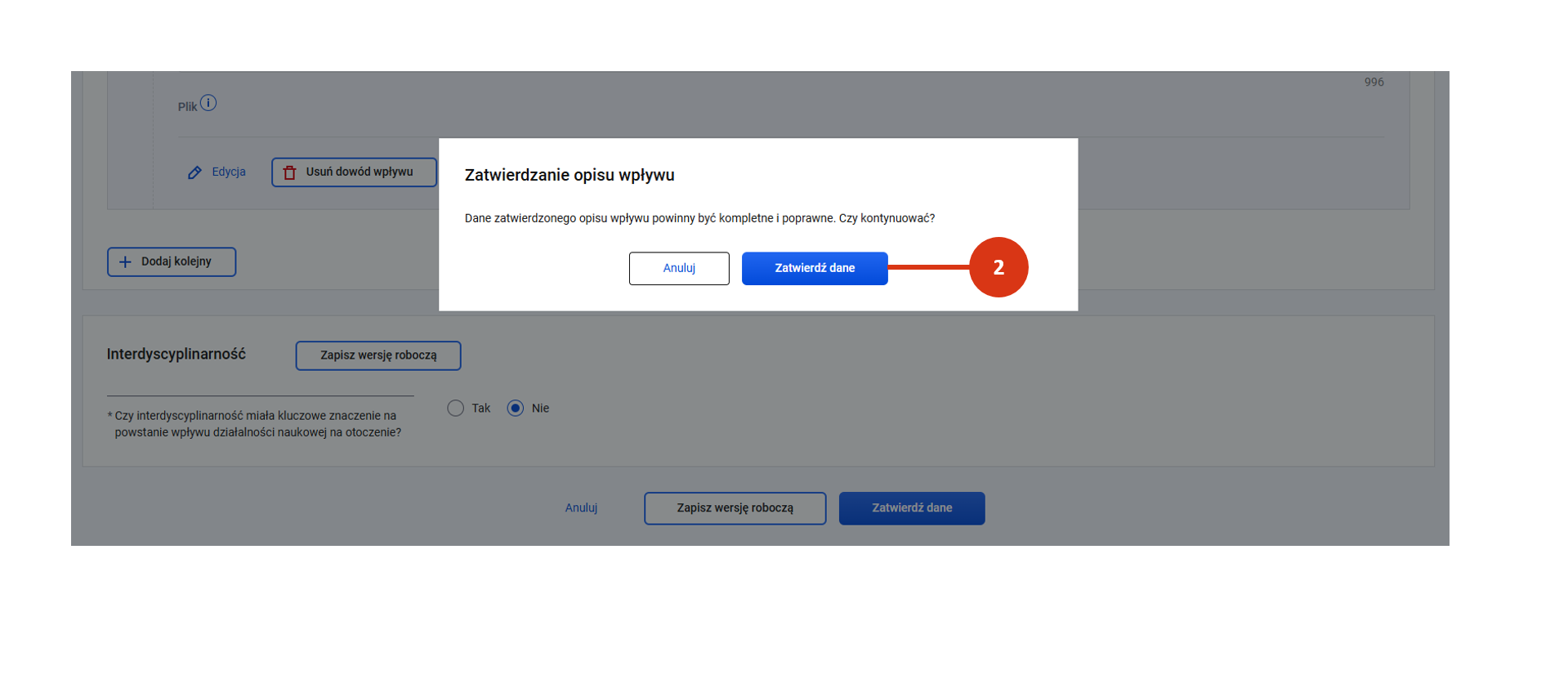Click the Interdyscyplinarność section heading
Image resolution: width=1568 pixels, height=697 pixels.
pos(176,354)
